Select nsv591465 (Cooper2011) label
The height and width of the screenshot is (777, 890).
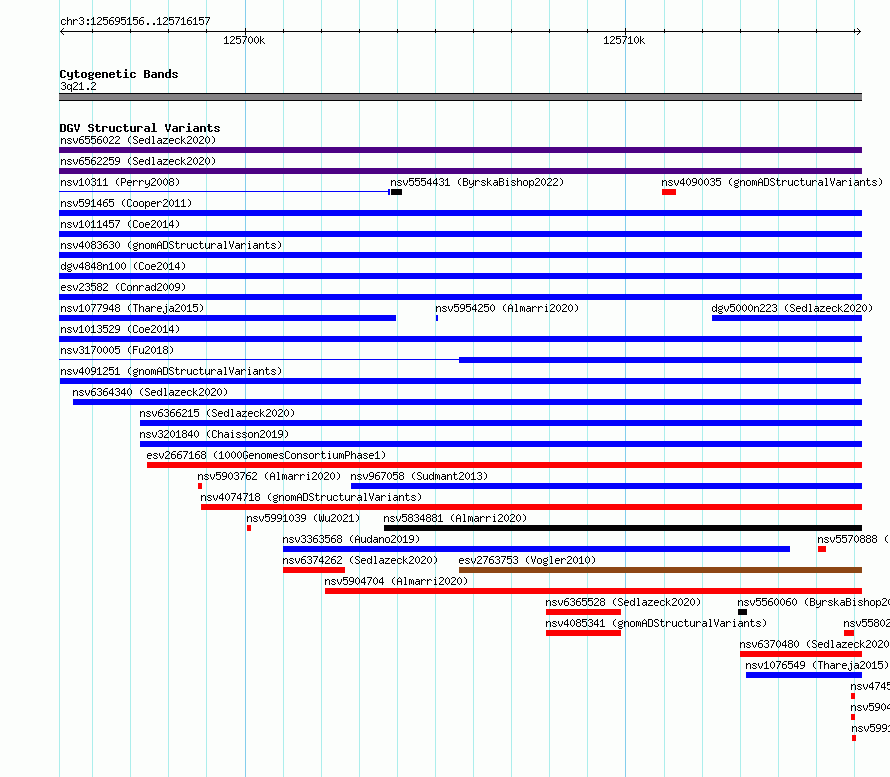[x=126, y=203]
